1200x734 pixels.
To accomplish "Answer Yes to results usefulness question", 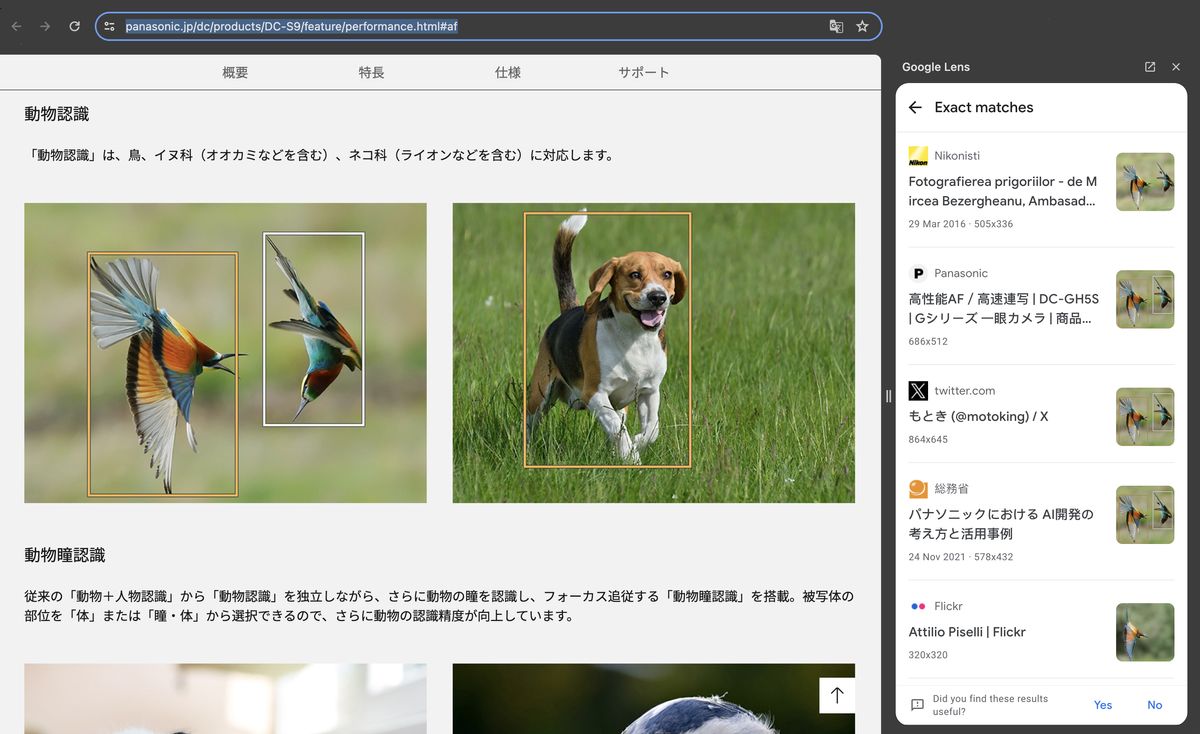I will [1102, 705].
